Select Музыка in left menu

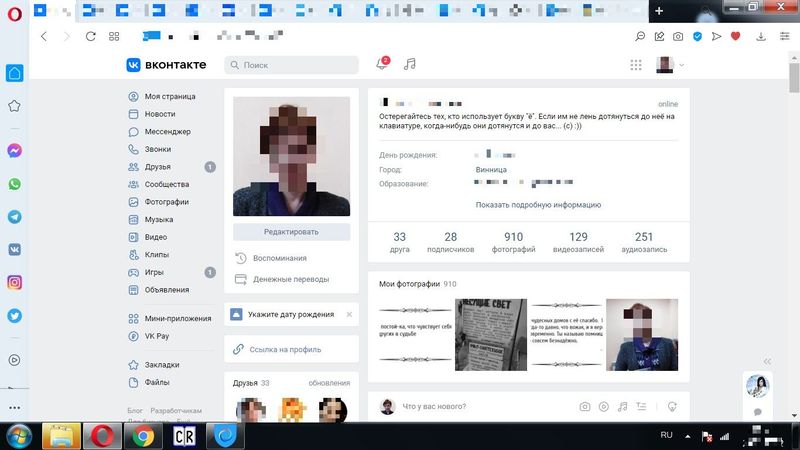click(158, 219)
